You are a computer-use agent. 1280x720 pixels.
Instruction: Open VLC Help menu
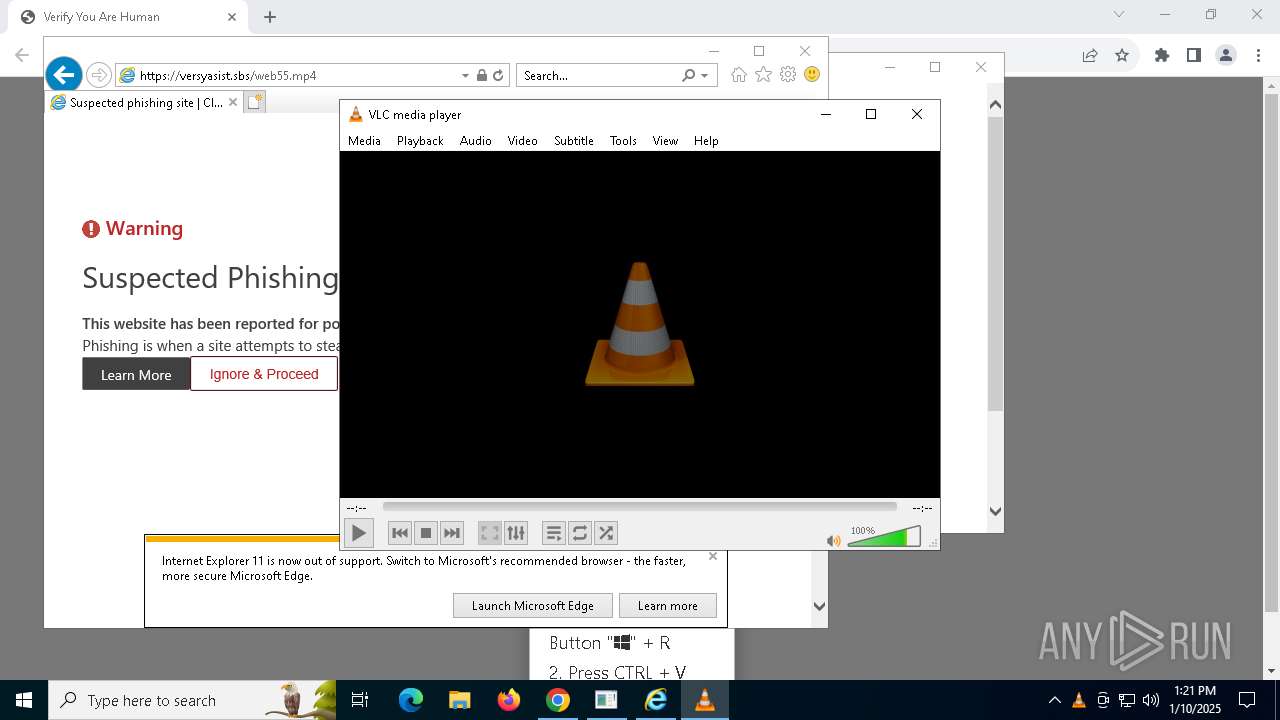706,141
